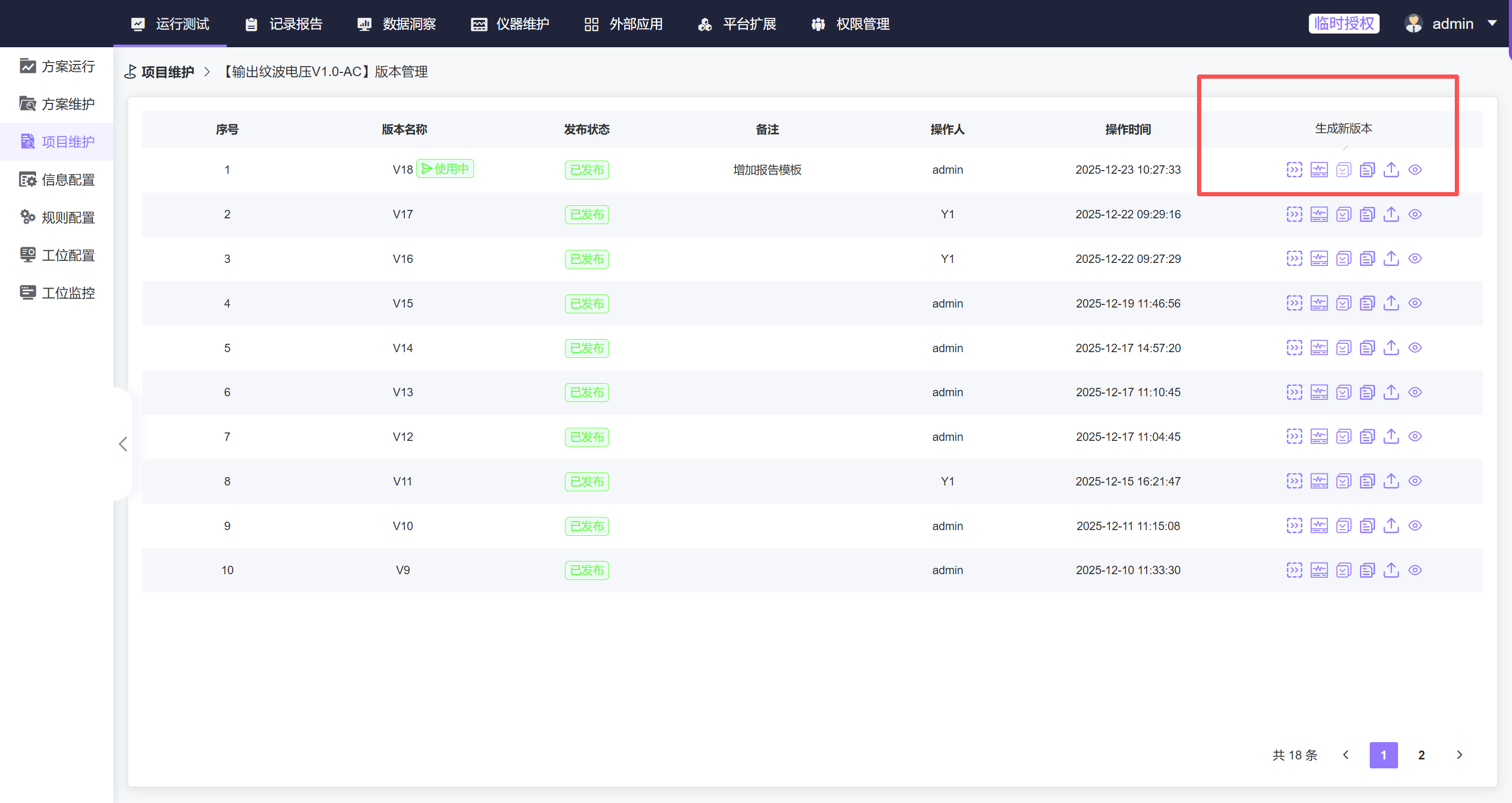Viewport: 1512px width, 803px height.
Task: Collapse the left sidebar with the chevron handle
Action: point(123,444)
